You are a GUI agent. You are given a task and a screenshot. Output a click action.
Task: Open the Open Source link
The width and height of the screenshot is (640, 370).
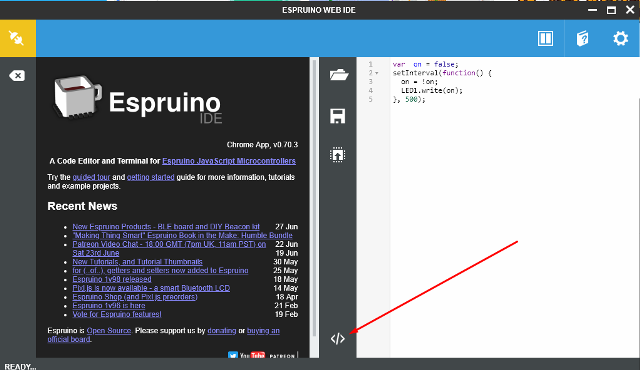[109, 330]
